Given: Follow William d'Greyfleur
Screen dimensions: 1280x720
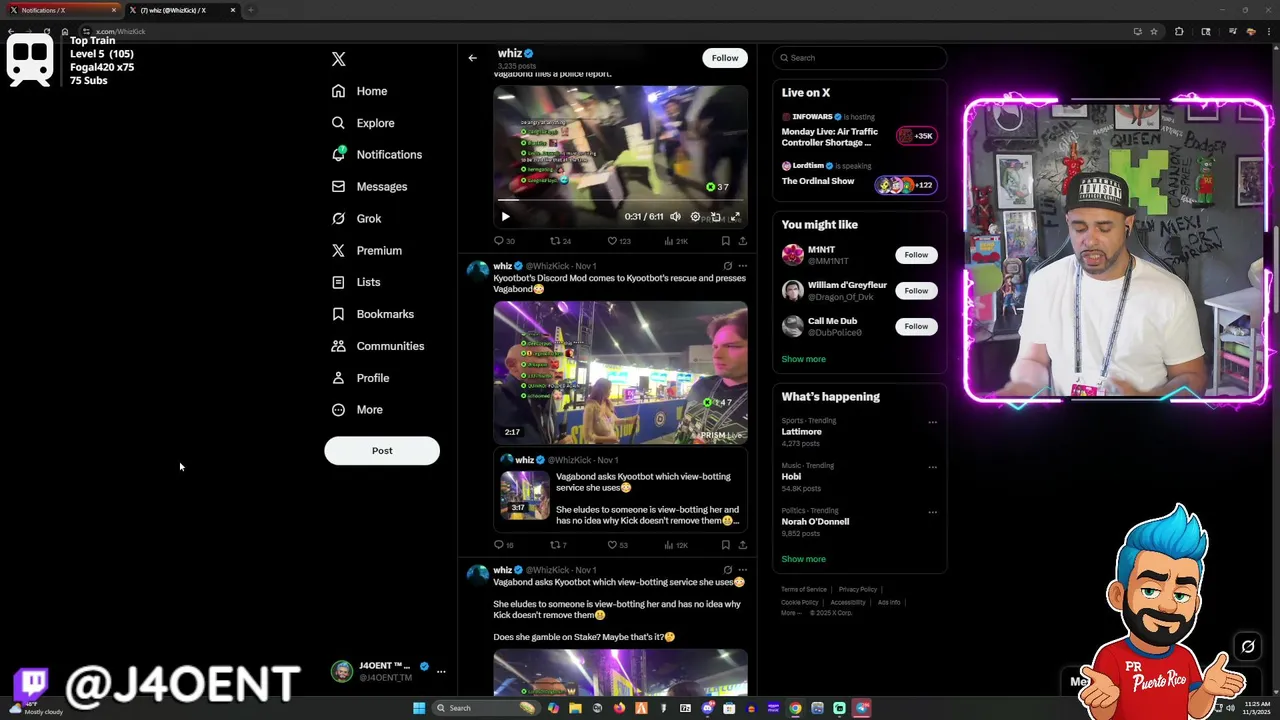Looking at the screenshot, I should coord(916,291).
